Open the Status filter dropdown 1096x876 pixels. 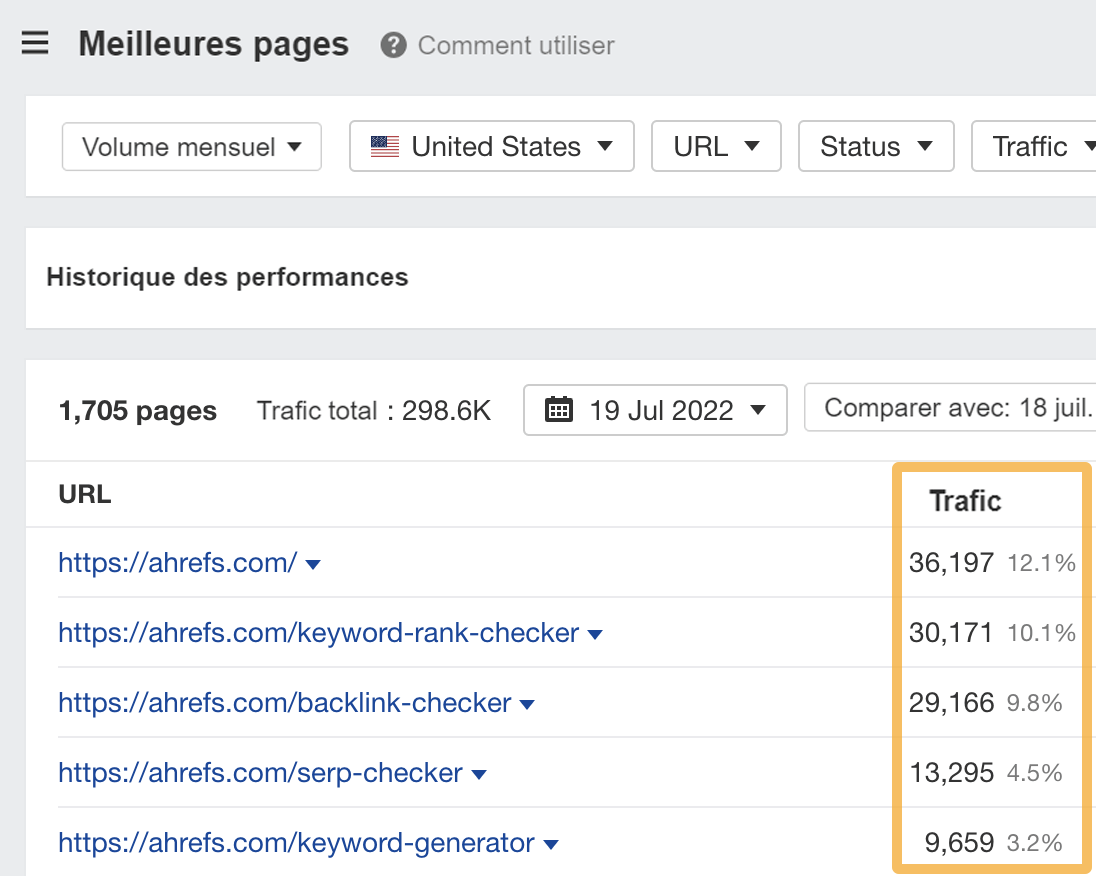876,146
